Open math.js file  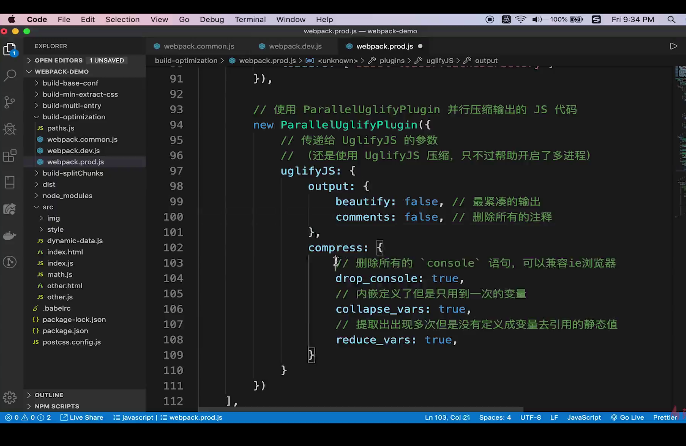(x=85, y=274)
